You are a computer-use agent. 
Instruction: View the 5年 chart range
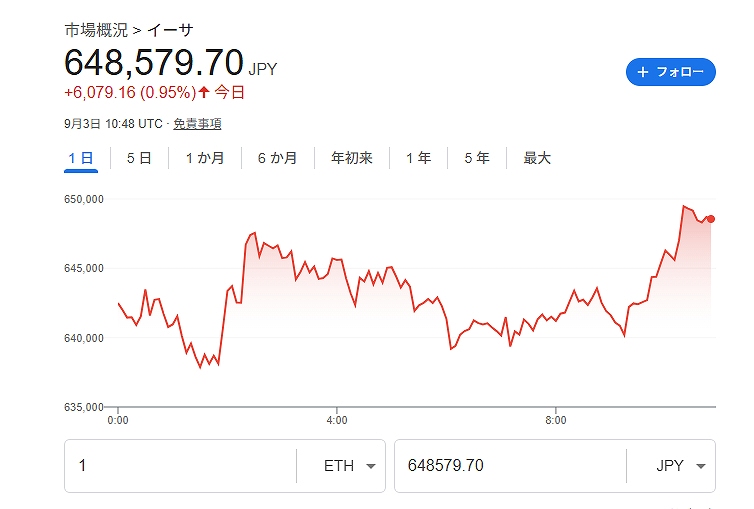pyautogui.click(x=477, y=158)
